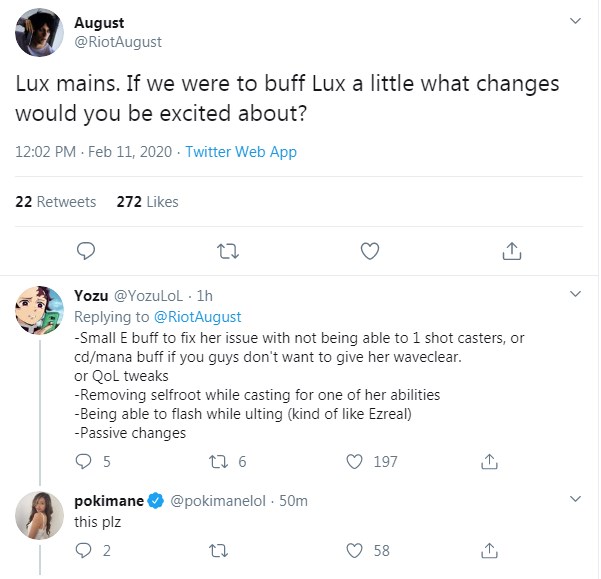This screenshot has width=601, height=579.
Task: Share pokimane's tweet
Action: pos(490,551)
